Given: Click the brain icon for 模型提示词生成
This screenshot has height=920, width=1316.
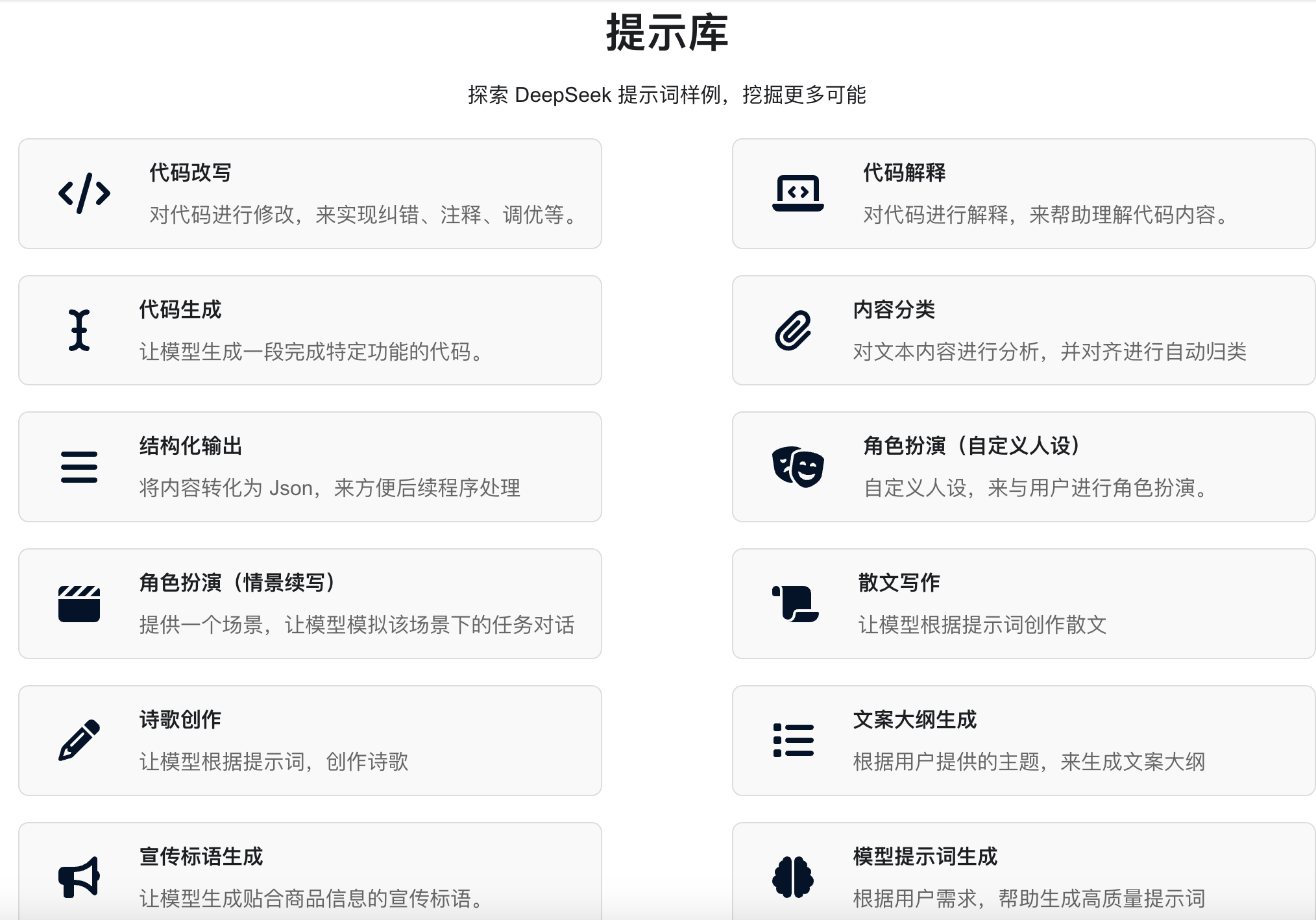Looking at the screenshot, I should 793,877.
